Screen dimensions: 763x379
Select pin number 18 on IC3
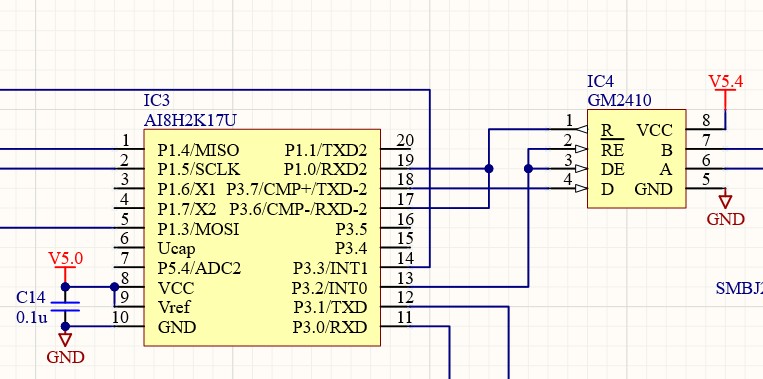point(405,180)
